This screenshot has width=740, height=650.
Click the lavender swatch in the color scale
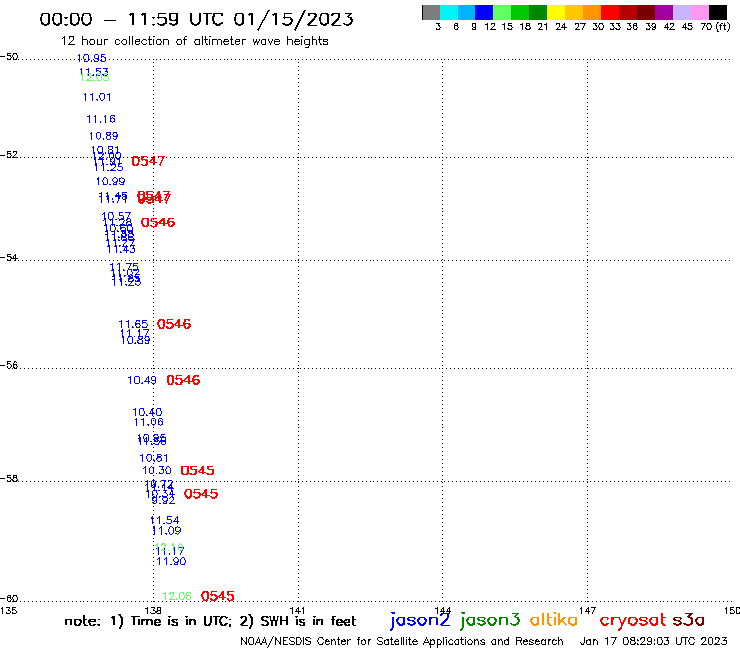[x=681, y=12]
